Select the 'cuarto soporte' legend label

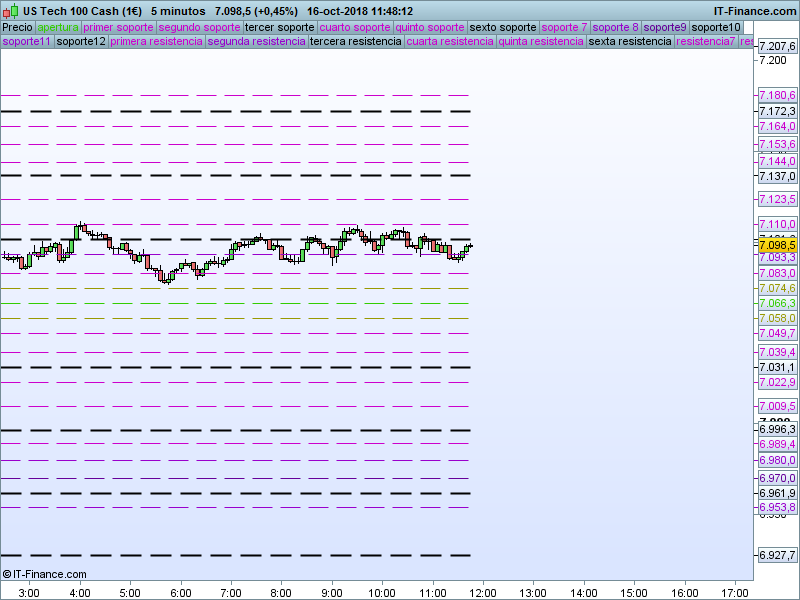click(355, 28)
